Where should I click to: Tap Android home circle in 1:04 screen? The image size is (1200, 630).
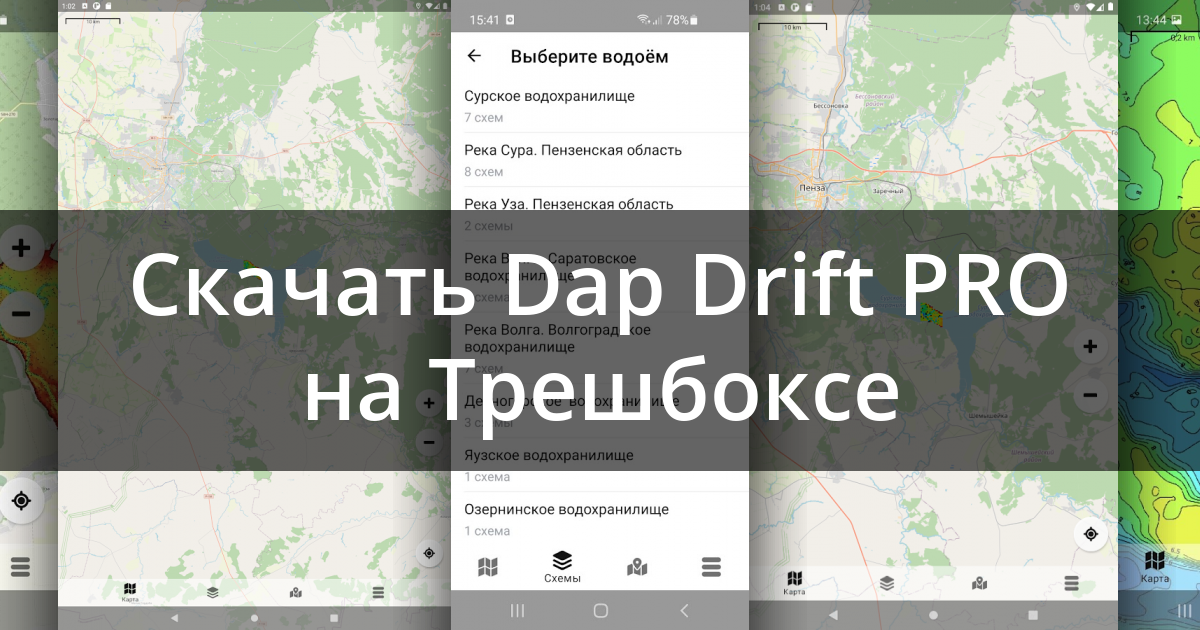pyautogui.click(x=934, y=614)
